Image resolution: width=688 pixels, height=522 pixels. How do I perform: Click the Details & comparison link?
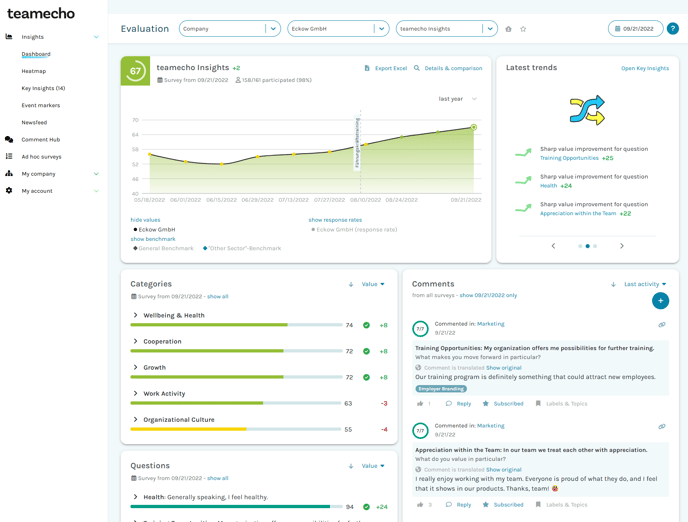pyautogui.click(x=453, y=68)
